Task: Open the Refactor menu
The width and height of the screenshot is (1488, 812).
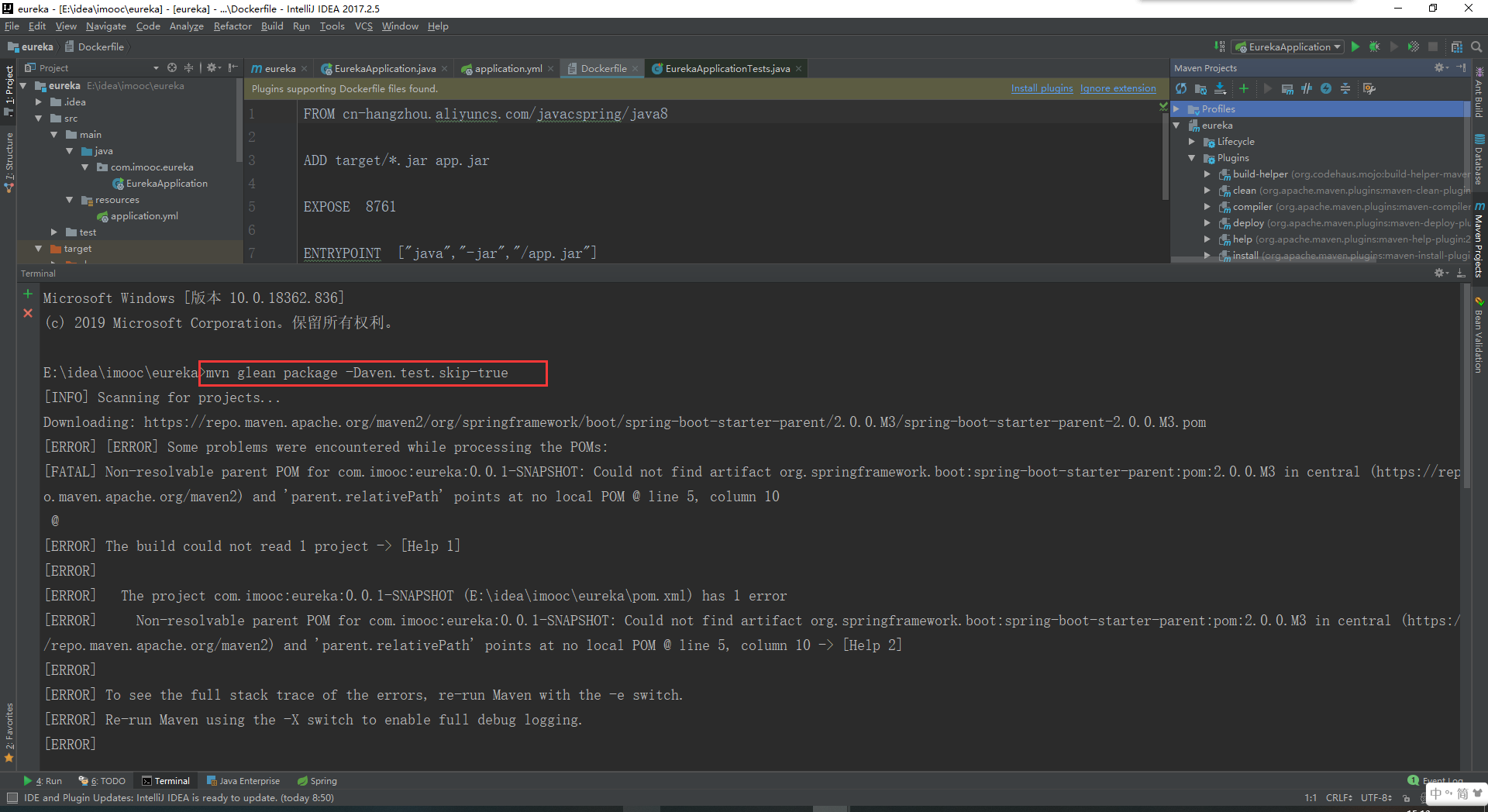Action: (x=232, y=26)
